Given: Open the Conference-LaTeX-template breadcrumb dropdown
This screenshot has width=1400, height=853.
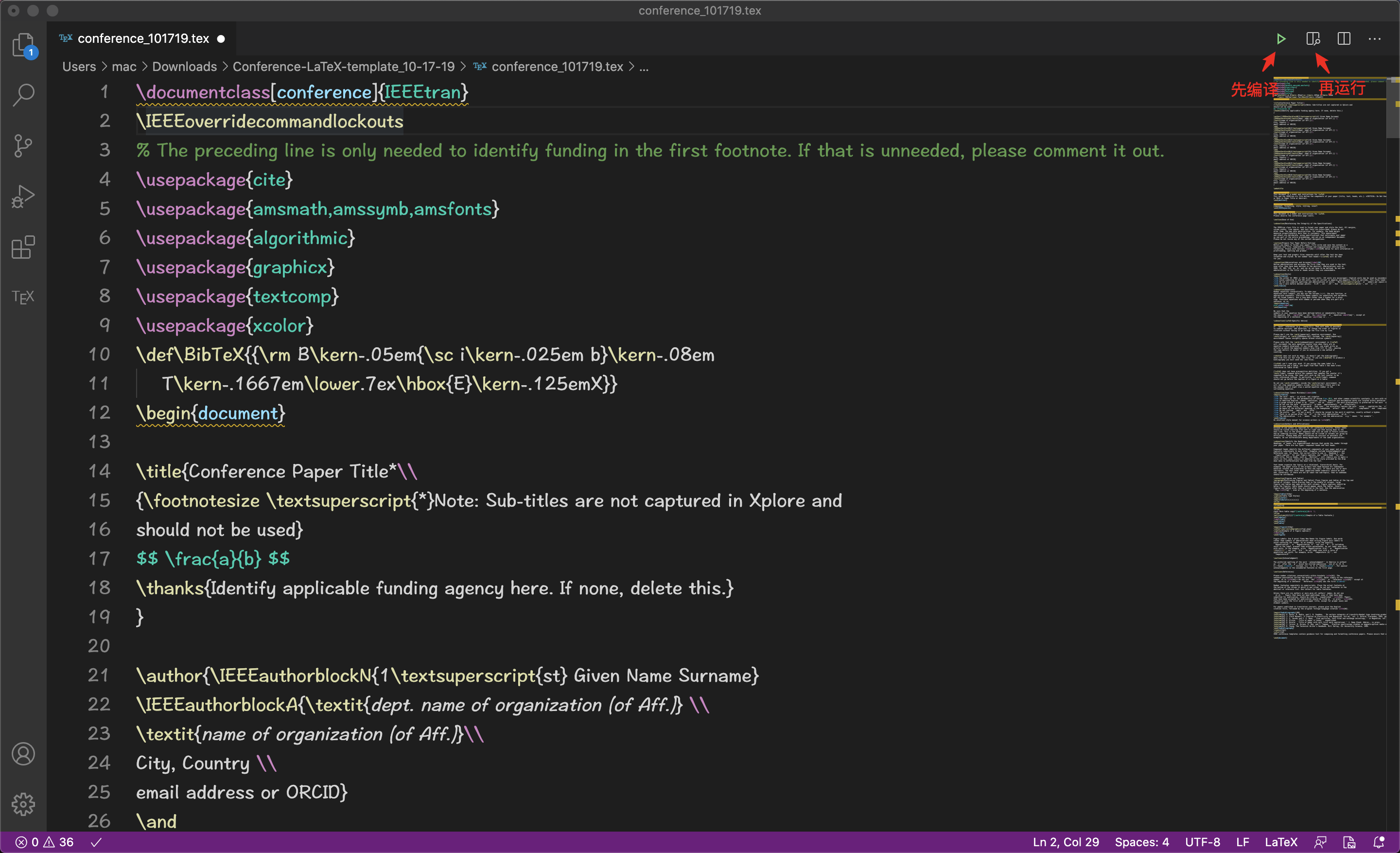Looking at the screenshot, I should point(343,67).
